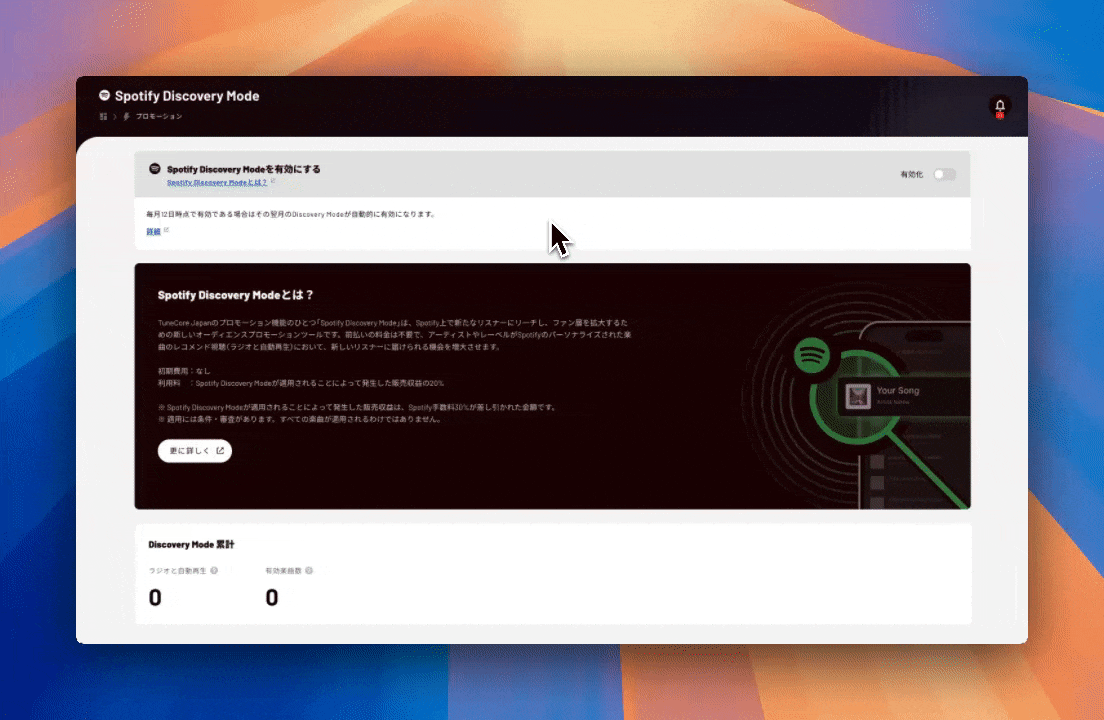Click the help icon next to ラジオと自動再生
The width and height of the screenshot is (1104, 720).
click(214, 571)
